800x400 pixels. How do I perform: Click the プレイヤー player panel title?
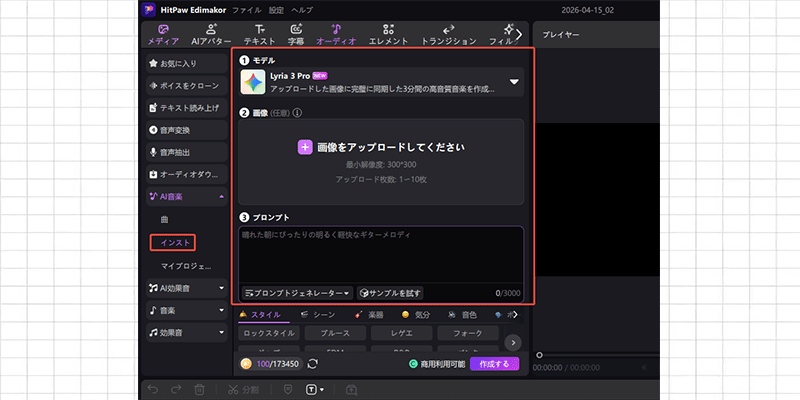point(561,35)
